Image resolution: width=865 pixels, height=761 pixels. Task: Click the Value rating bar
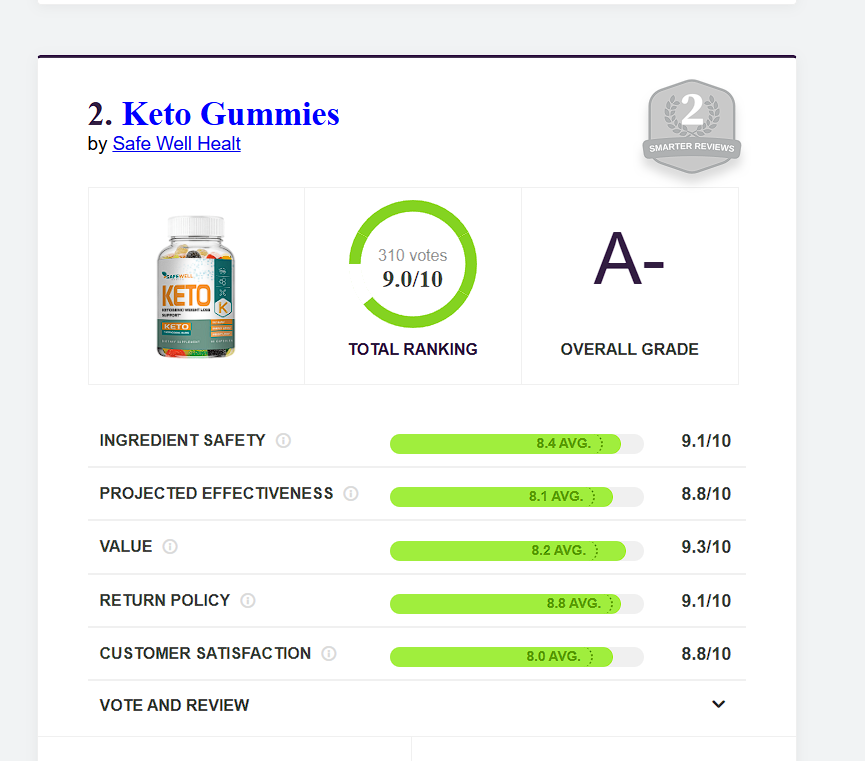(x=516, y=550)
